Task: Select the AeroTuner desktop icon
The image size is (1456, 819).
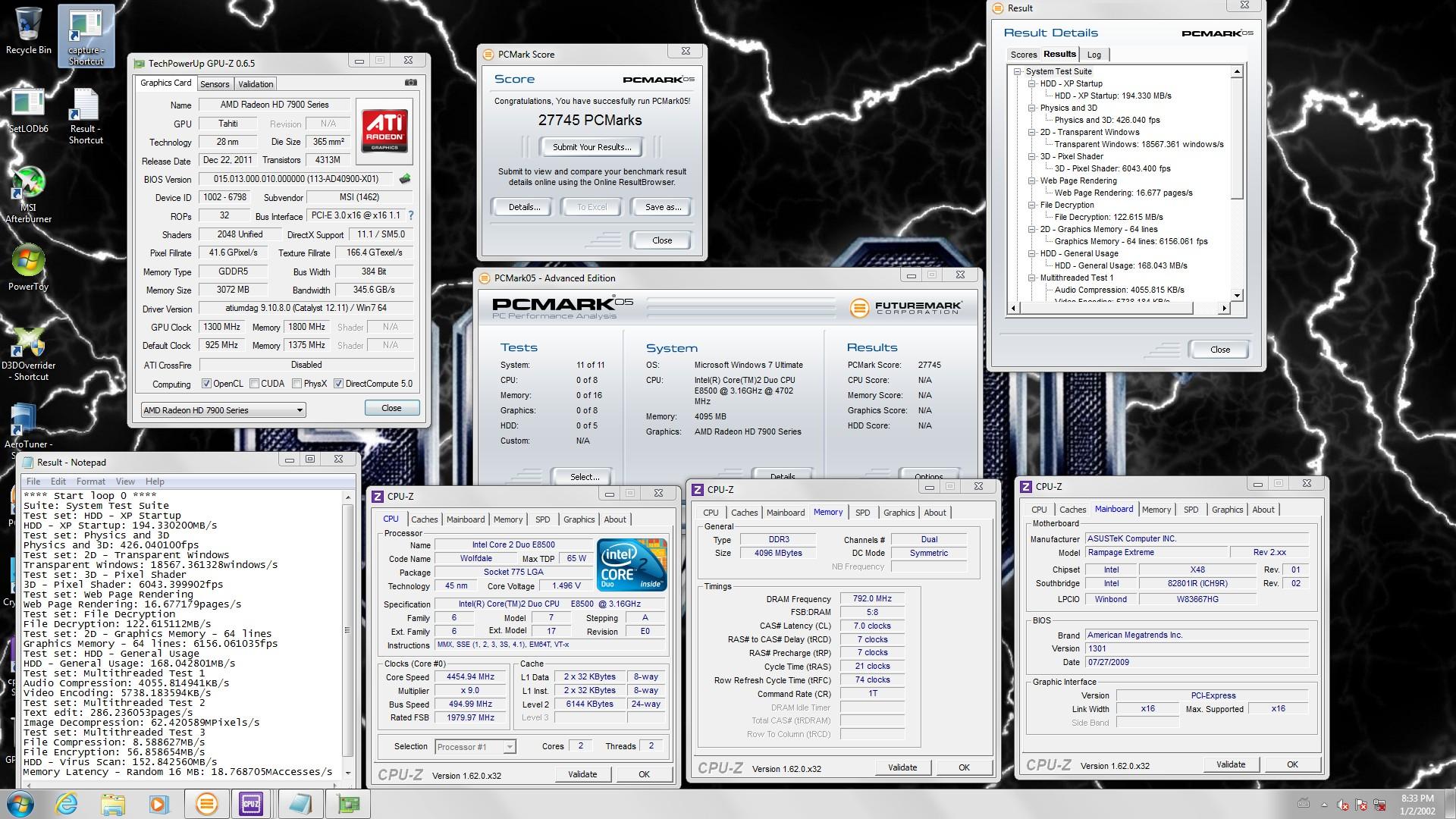Action: click(x=28, y=431)
